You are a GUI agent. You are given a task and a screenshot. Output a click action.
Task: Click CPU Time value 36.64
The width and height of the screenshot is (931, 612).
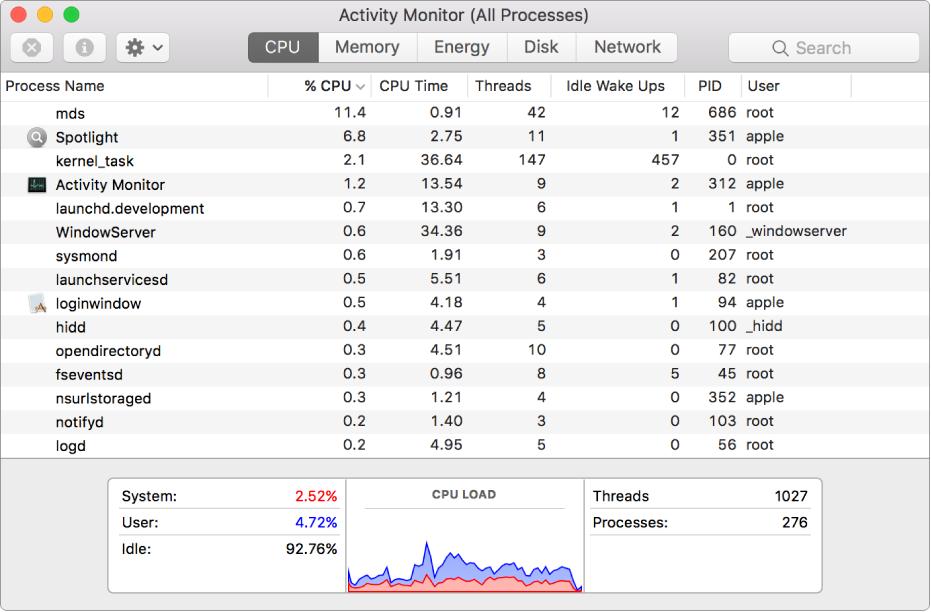(441, 160)
